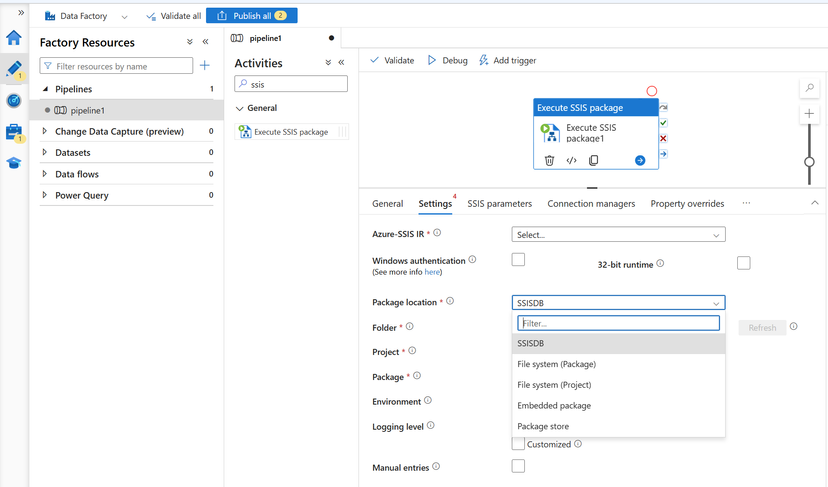Clone the Execute SSIS package activity
Screen dimensions: 828x487
(594, 160)
